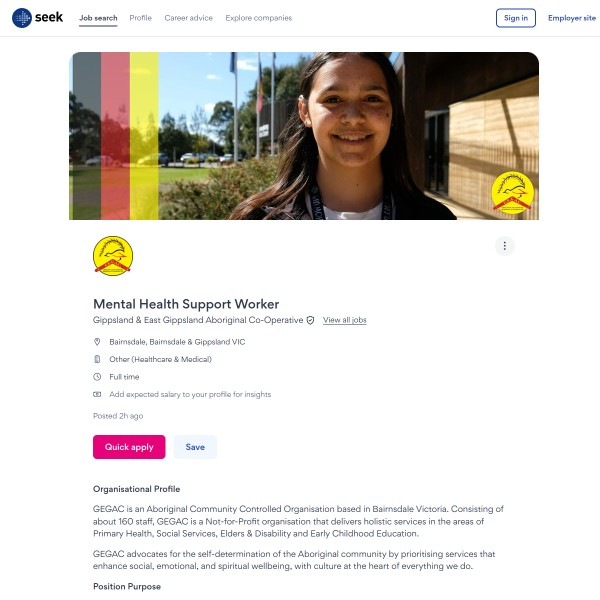The height and width of the screenshot is (600, 600).
Task: Save this job listing
Action: tap(195, 447)
